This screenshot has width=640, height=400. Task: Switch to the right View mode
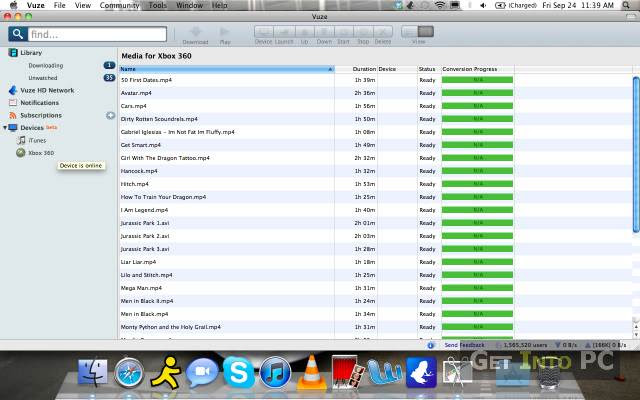click(426, 32)
